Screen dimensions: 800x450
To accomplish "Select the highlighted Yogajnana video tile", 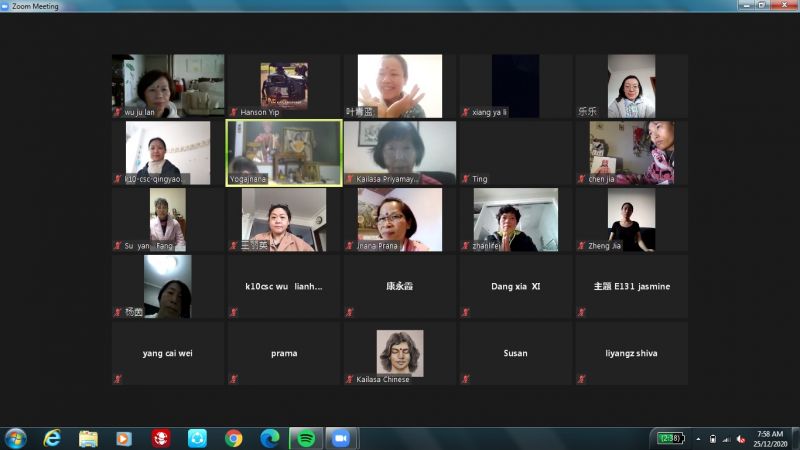I will click(284, 153).
